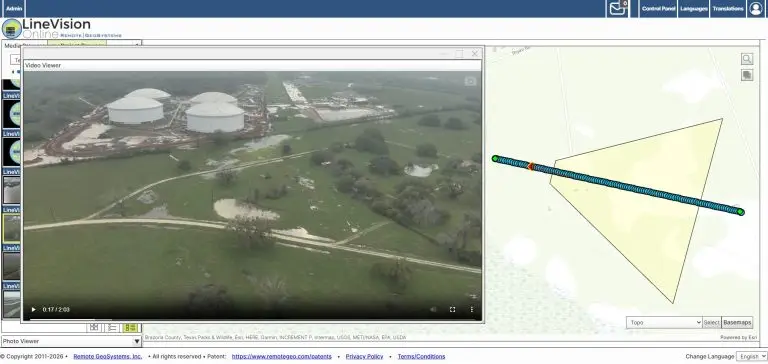Click the green start point of flight path

(495, 158)
